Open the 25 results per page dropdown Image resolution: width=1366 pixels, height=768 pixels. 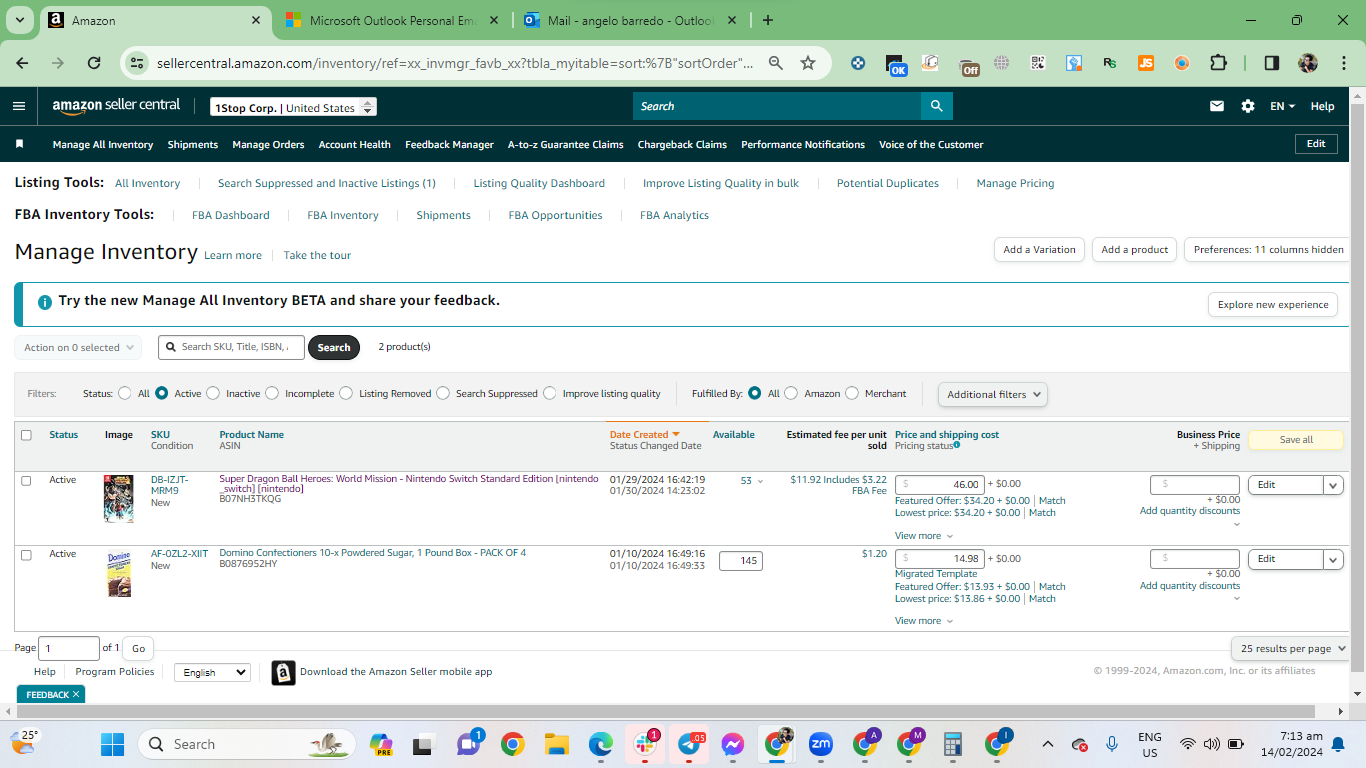(x=1290, y=648)
